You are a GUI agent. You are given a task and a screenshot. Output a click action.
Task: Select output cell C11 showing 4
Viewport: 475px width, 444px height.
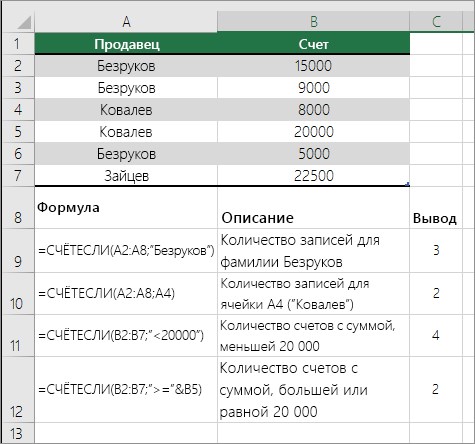436,336
